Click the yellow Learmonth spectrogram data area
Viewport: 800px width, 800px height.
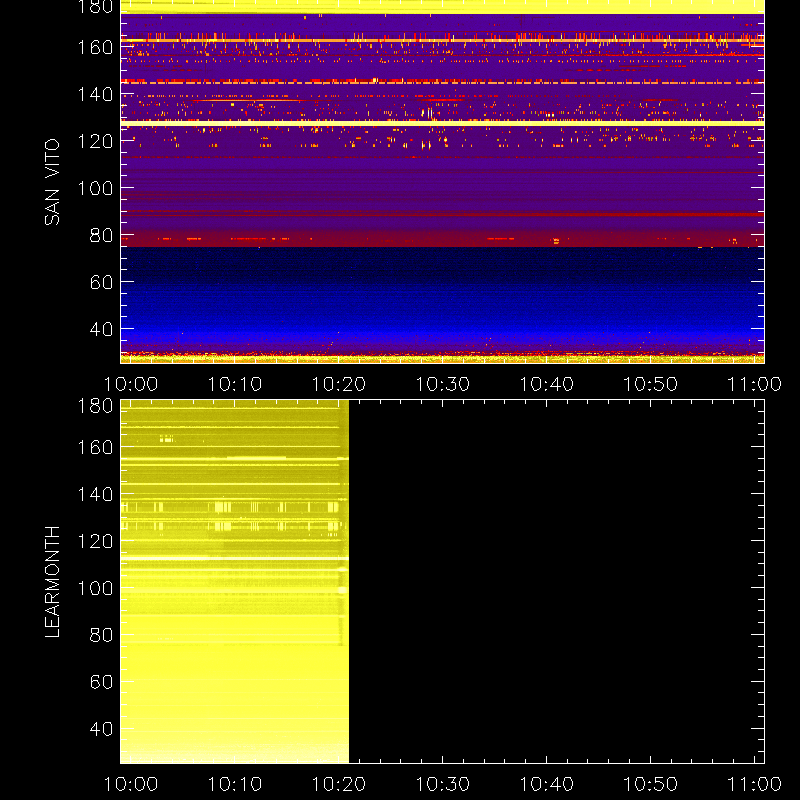point(235,582)
